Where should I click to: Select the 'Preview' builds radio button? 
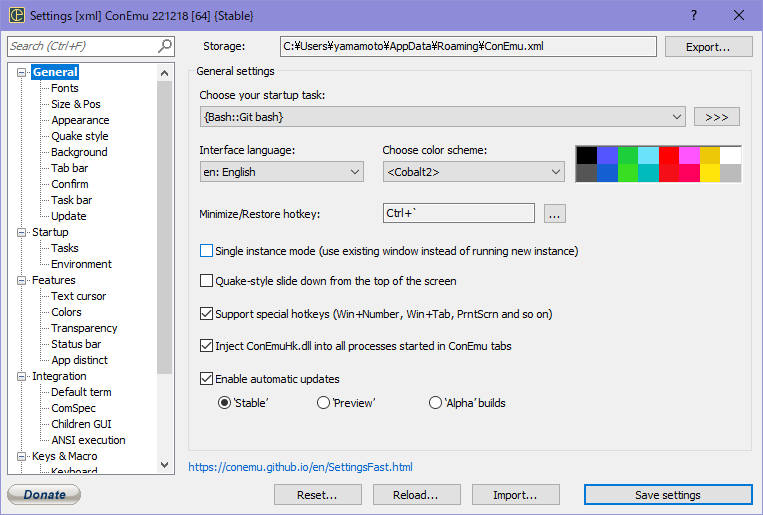323,403
